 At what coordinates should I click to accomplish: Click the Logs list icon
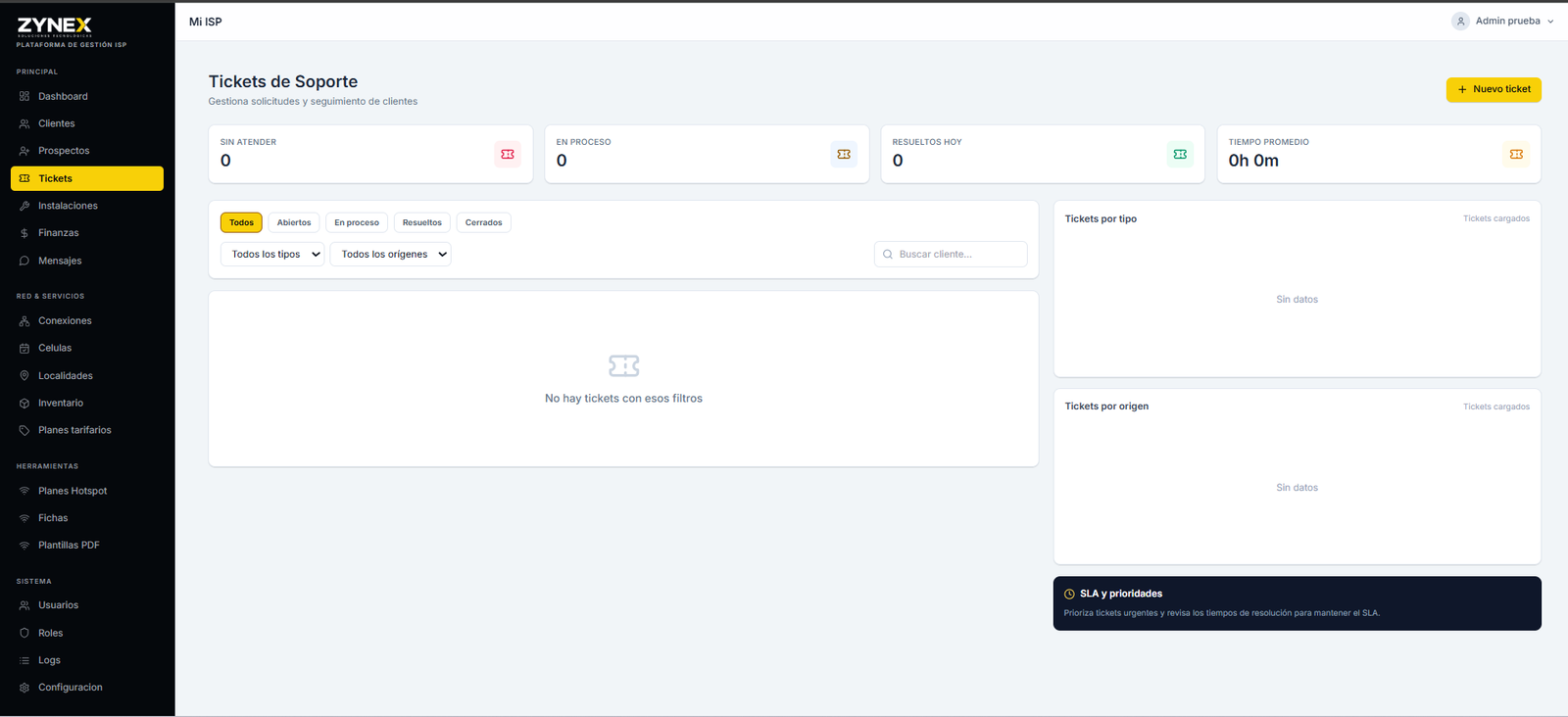click(x=24, y=660)
